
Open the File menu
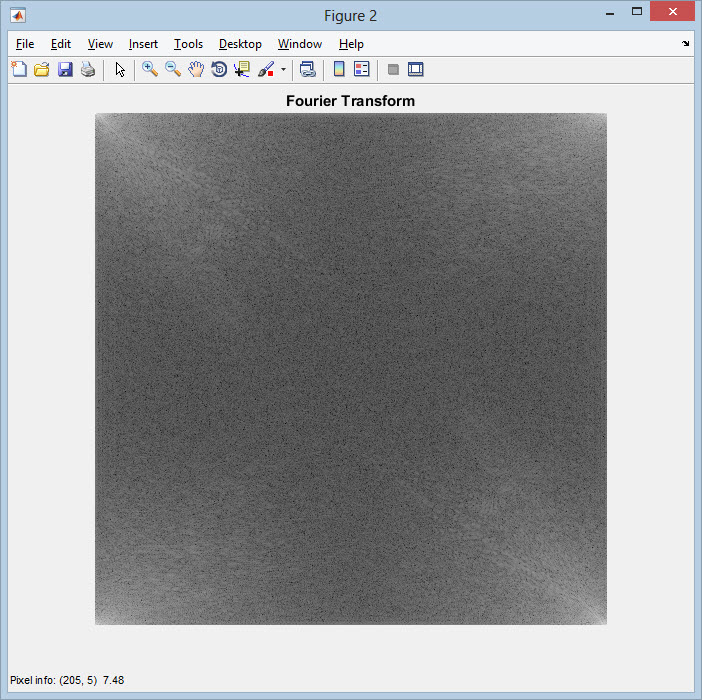pos(25,44)
